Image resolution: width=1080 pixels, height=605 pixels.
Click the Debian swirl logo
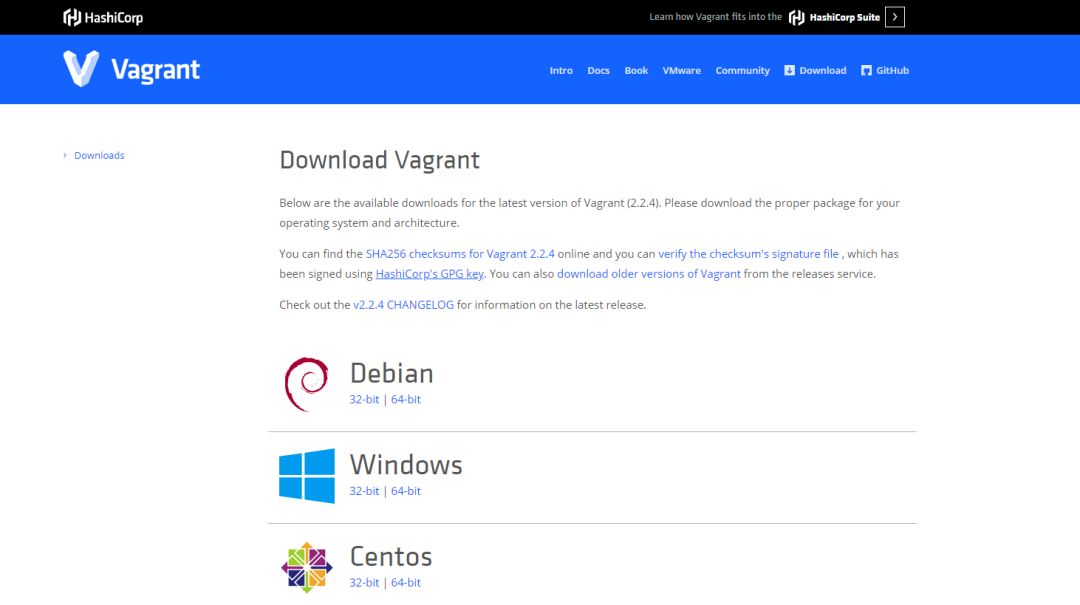click(307, 384)
